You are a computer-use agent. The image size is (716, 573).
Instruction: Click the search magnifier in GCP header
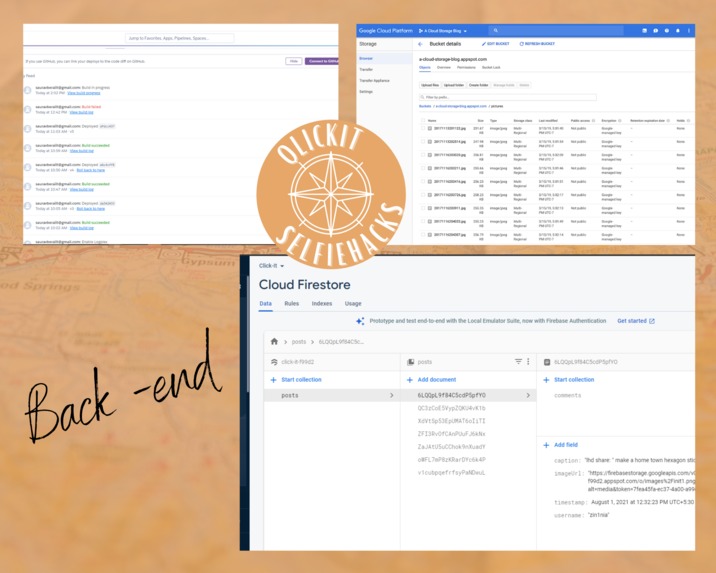pyautogui.click(x=495, y=31)
